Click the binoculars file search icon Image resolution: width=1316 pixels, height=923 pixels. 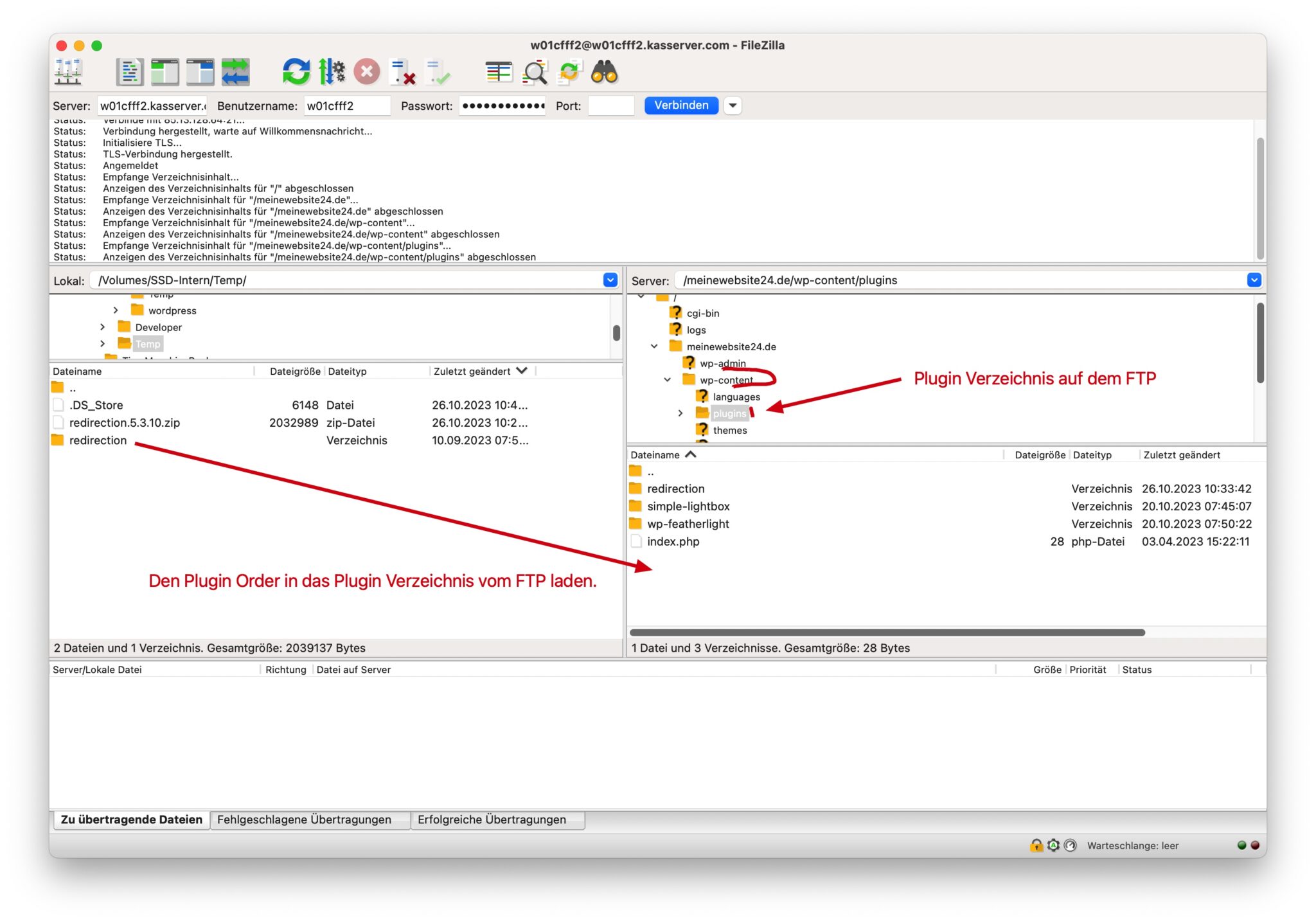pos(605,72)
